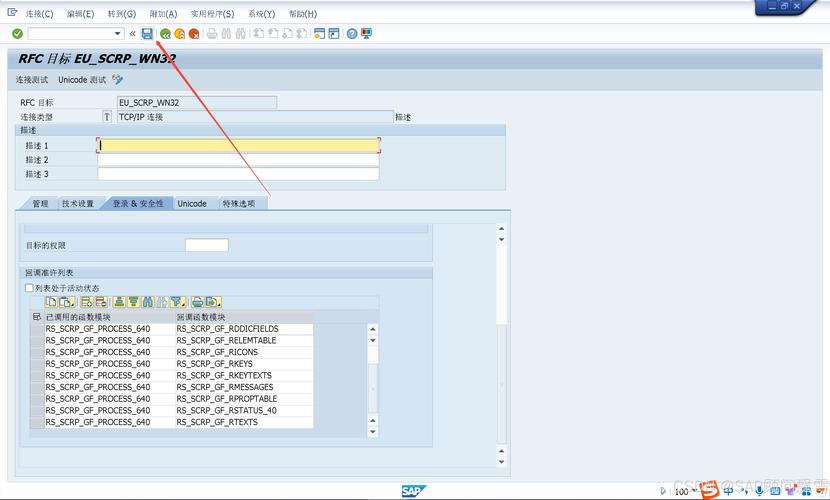Click the green Back arrow icon
Viewport: 830px width, 500px height.
pyautogui.click(x=165, y=34)
